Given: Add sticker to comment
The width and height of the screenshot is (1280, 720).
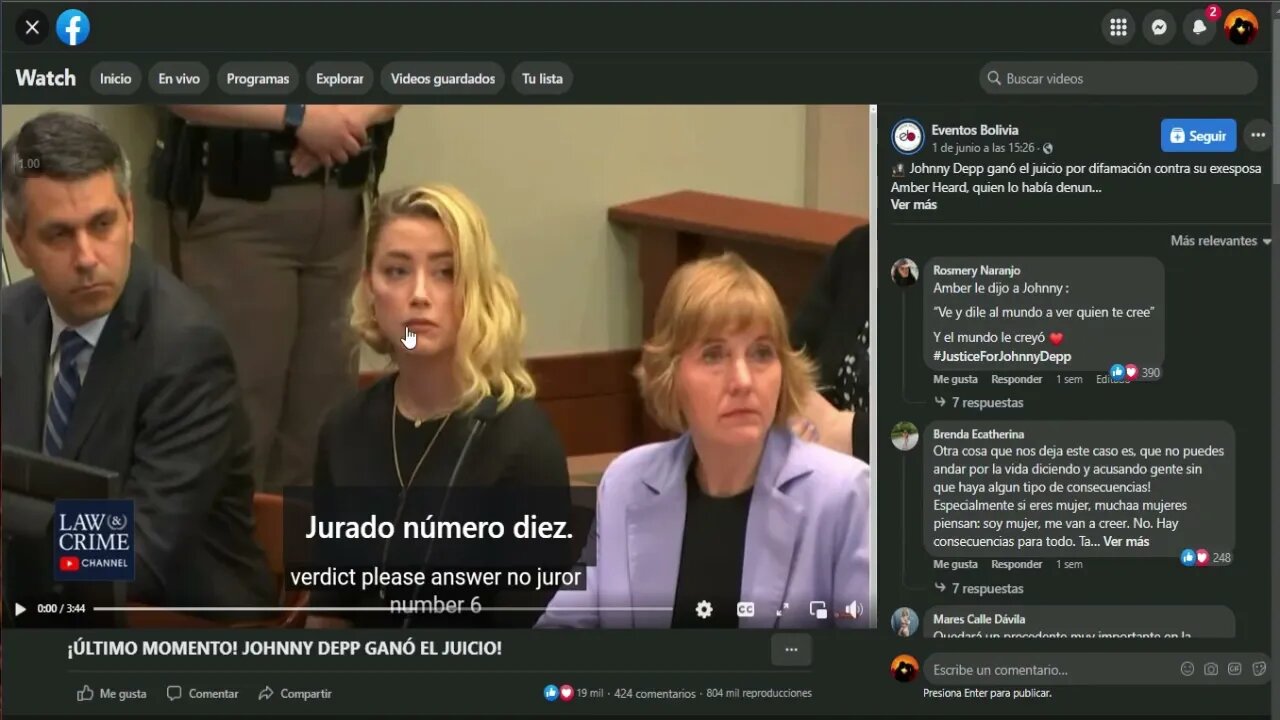Looking at the screenshot, I should (1259, 669).
